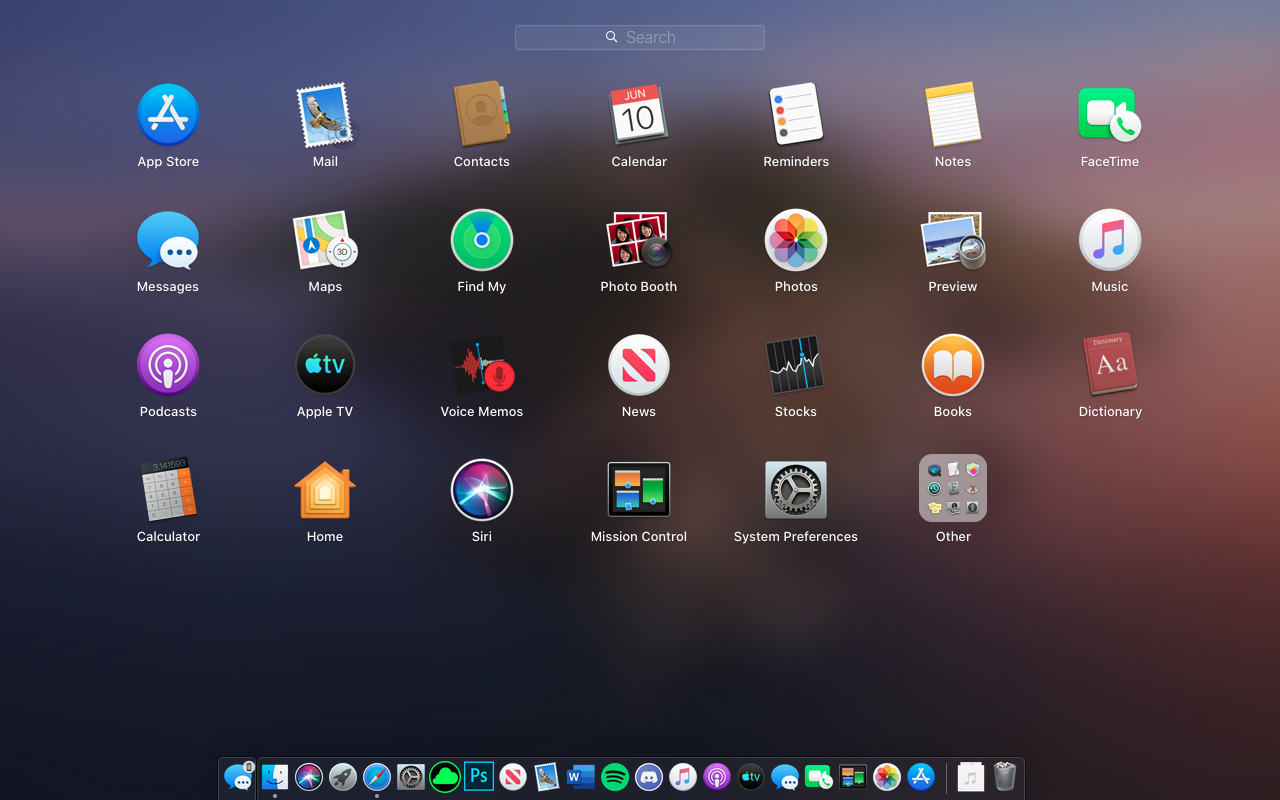
Task: Launch FaceTime from the Launchpad grid
Action: 1110,115
